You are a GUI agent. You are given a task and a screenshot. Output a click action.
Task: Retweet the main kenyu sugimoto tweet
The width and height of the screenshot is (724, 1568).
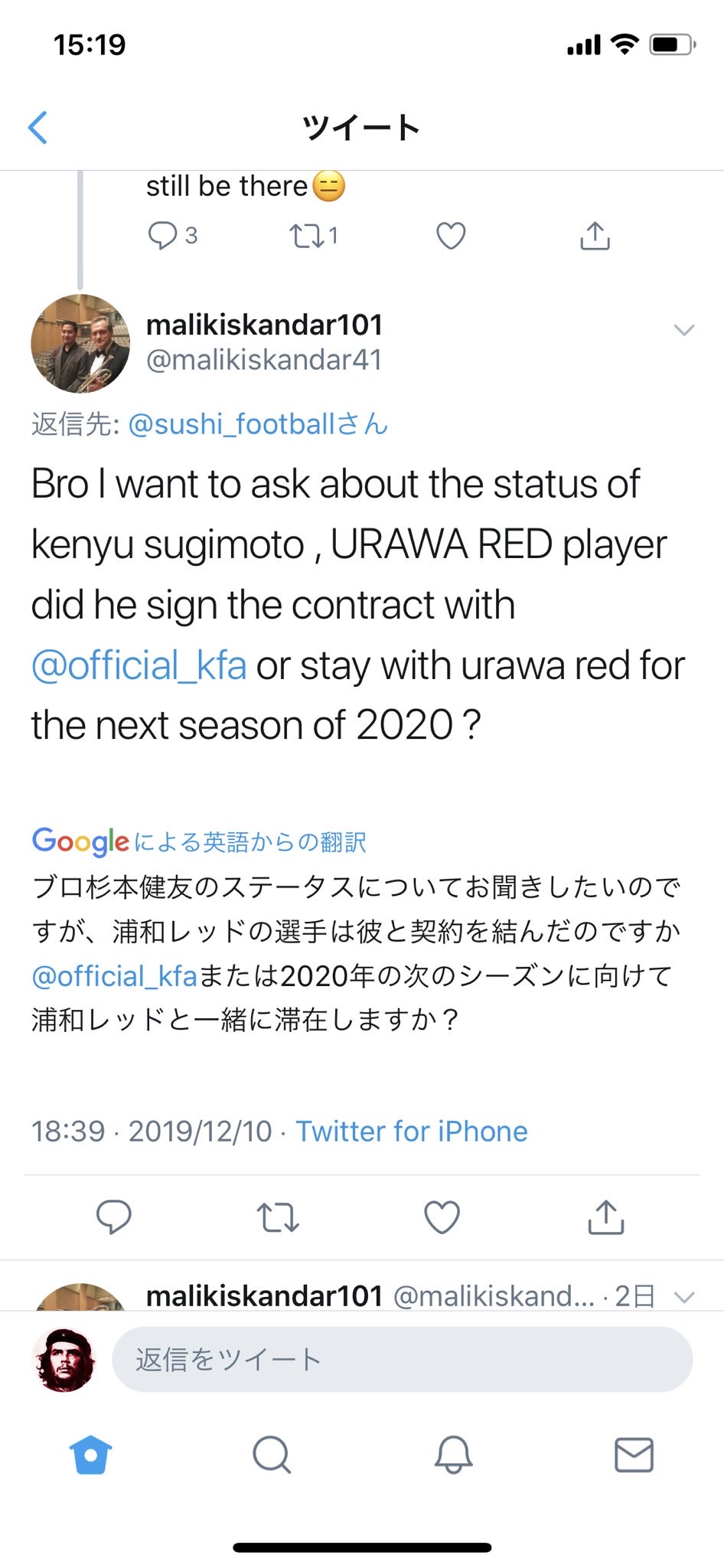[x=277, y=1217]
